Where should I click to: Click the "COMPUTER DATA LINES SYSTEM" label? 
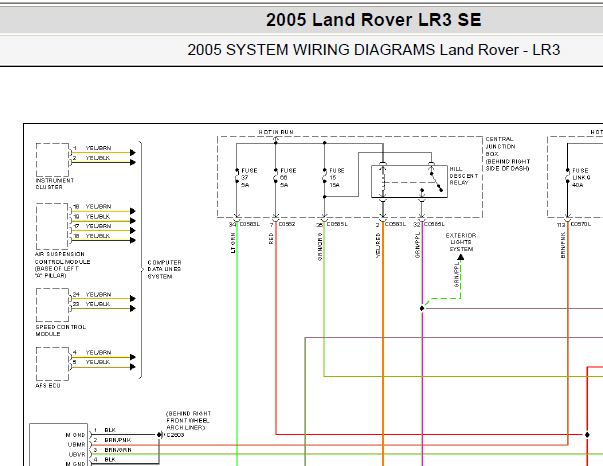(164, 269)
